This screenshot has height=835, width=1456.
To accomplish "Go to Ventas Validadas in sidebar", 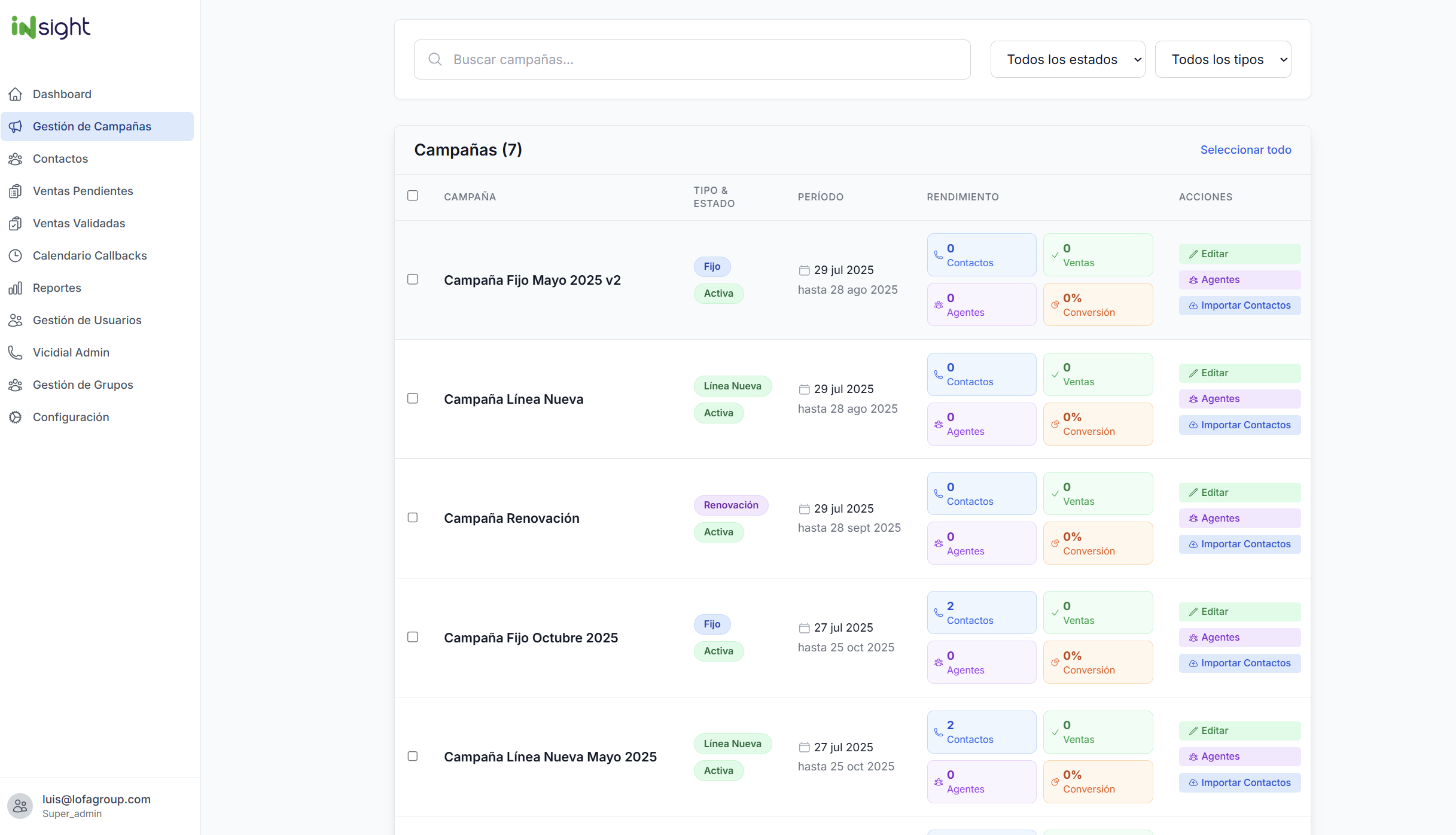I will [79, 223].
